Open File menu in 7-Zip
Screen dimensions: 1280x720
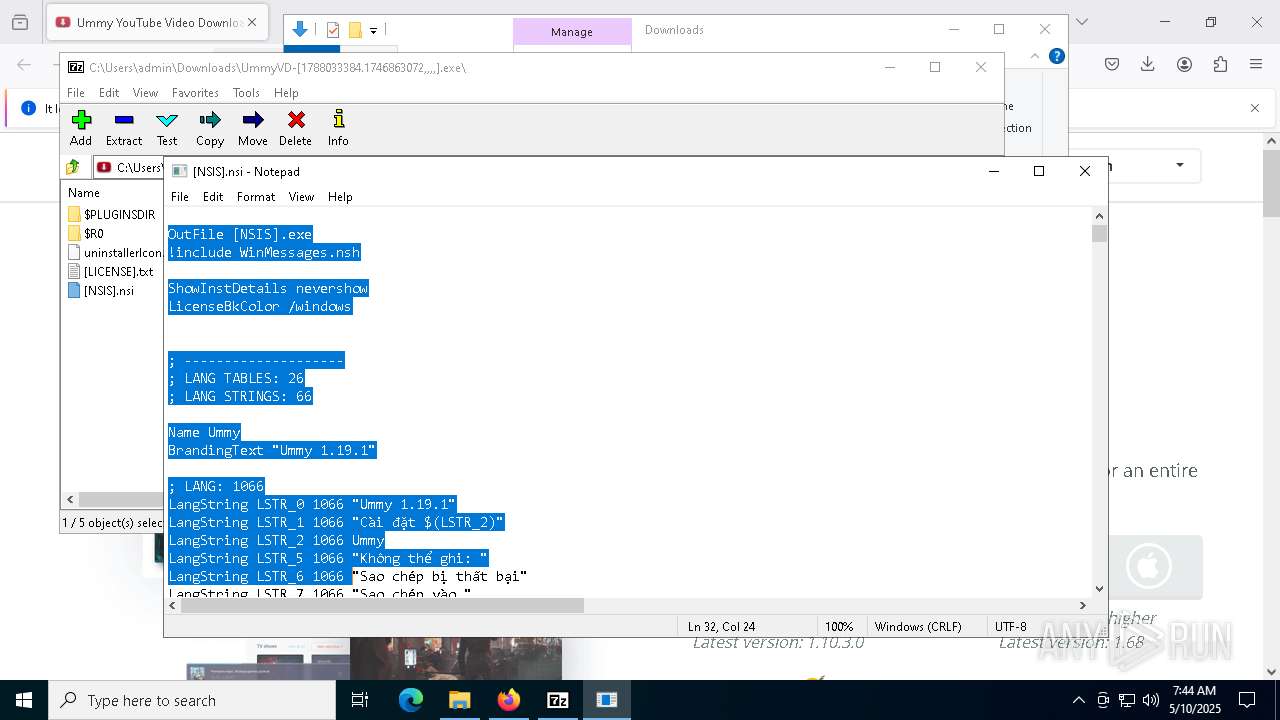click(x=76, y=93)
